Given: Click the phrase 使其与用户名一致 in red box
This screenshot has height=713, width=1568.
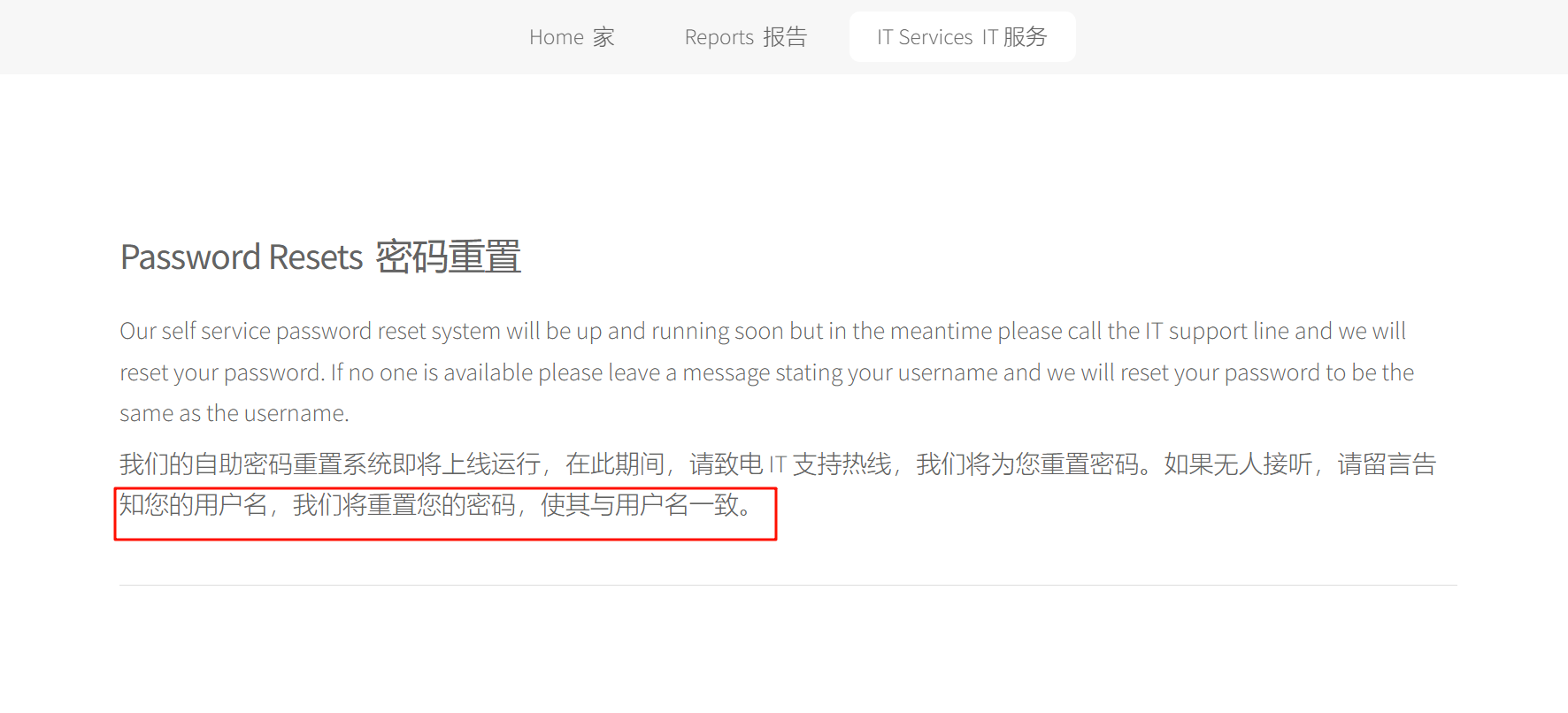Looking at the screenshot, I should pos(639,505).
